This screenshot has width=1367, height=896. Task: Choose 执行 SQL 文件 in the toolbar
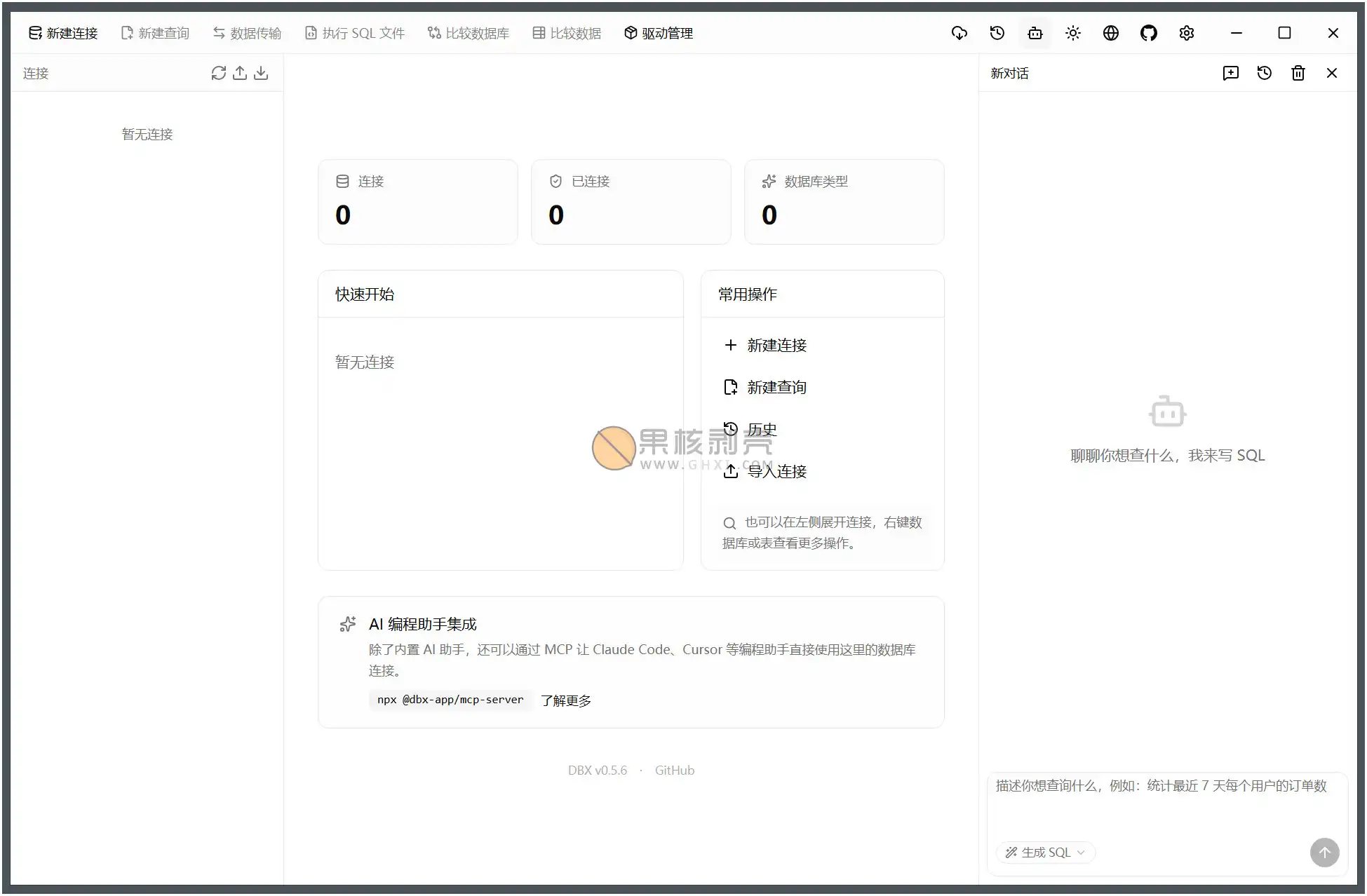click(x=355, y=33)
